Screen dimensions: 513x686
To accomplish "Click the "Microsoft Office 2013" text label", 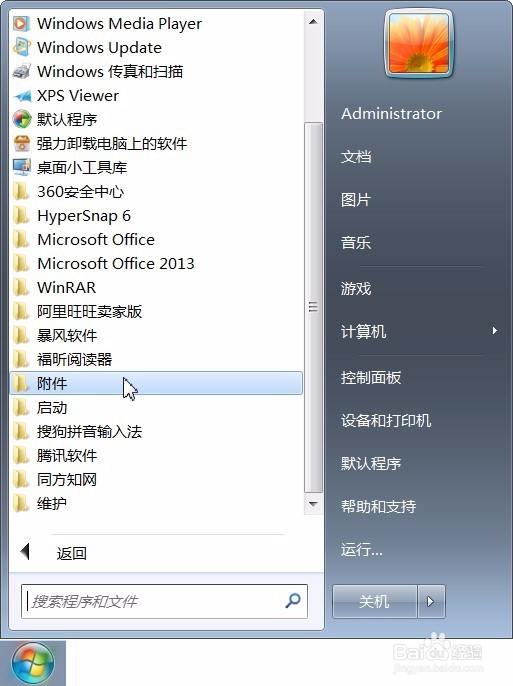I will (x=116, y=263).
